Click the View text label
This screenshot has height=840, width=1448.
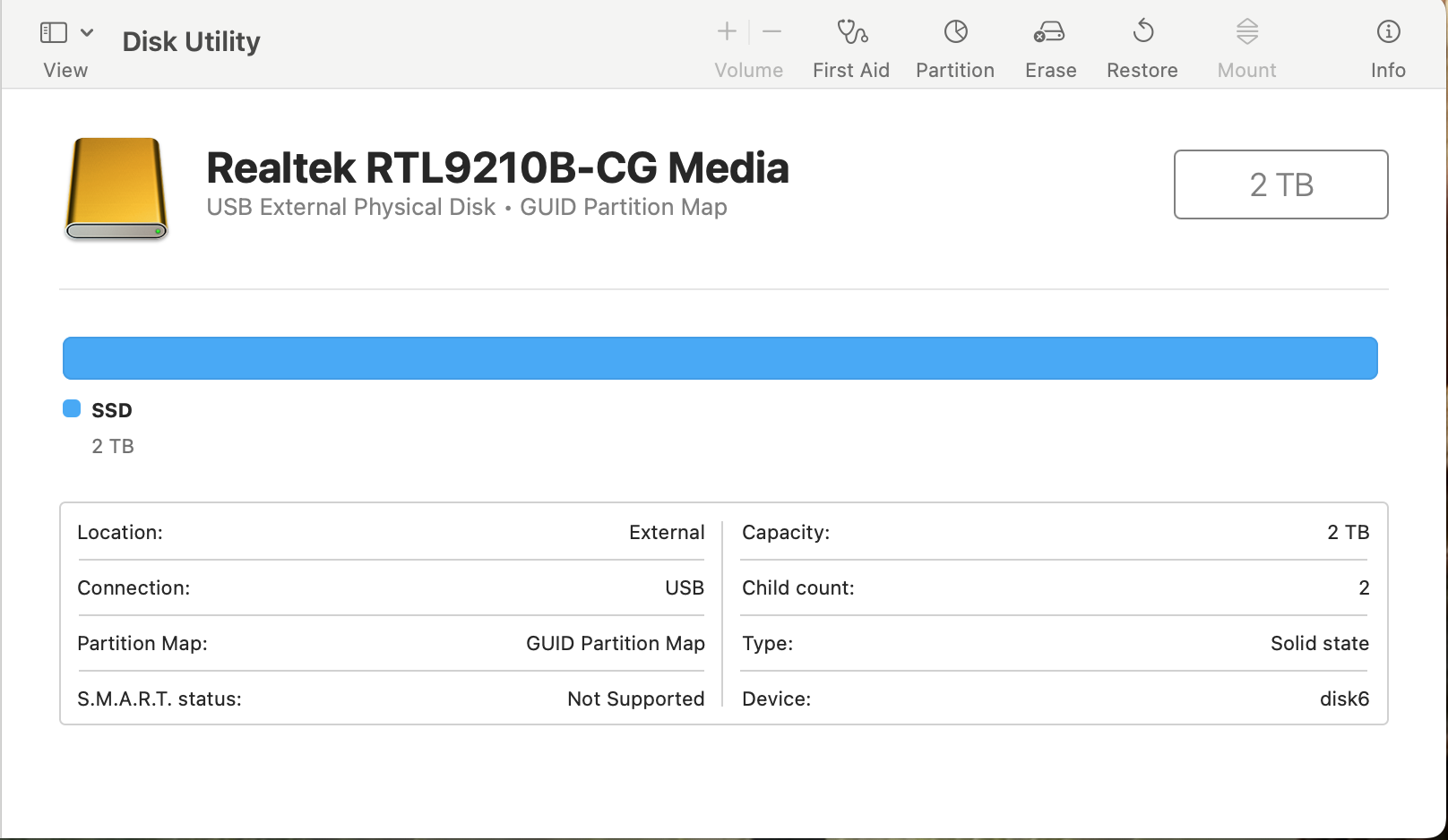click(65, 70)
